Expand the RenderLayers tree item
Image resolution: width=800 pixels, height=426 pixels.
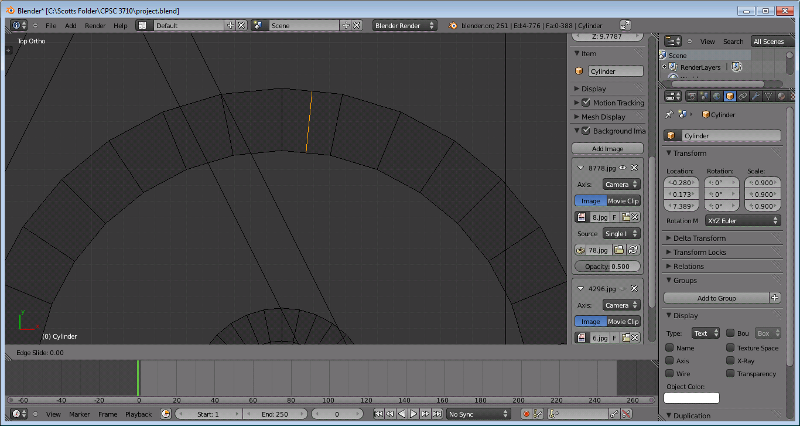[664, 67]
